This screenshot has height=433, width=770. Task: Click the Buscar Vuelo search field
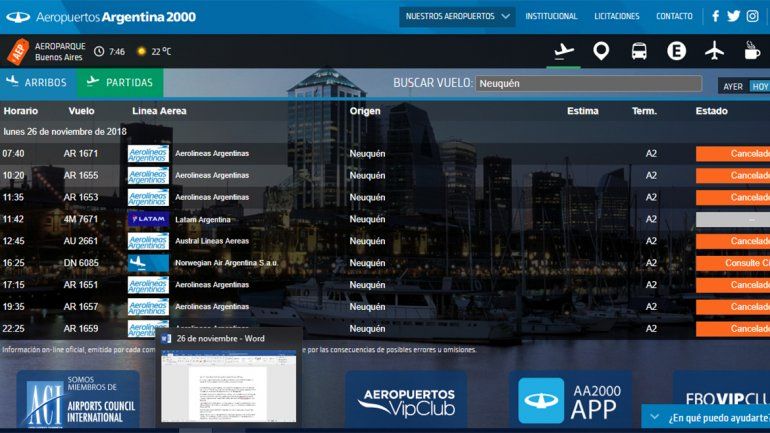point(588,83)
